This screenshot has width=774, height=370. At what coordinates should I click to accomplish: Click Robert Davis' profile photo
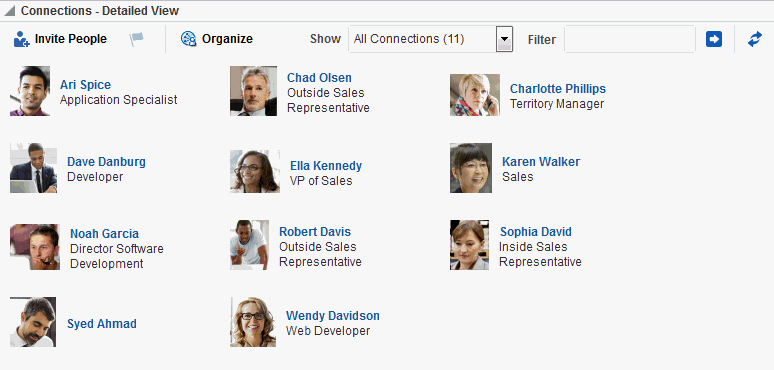point(250,245)
